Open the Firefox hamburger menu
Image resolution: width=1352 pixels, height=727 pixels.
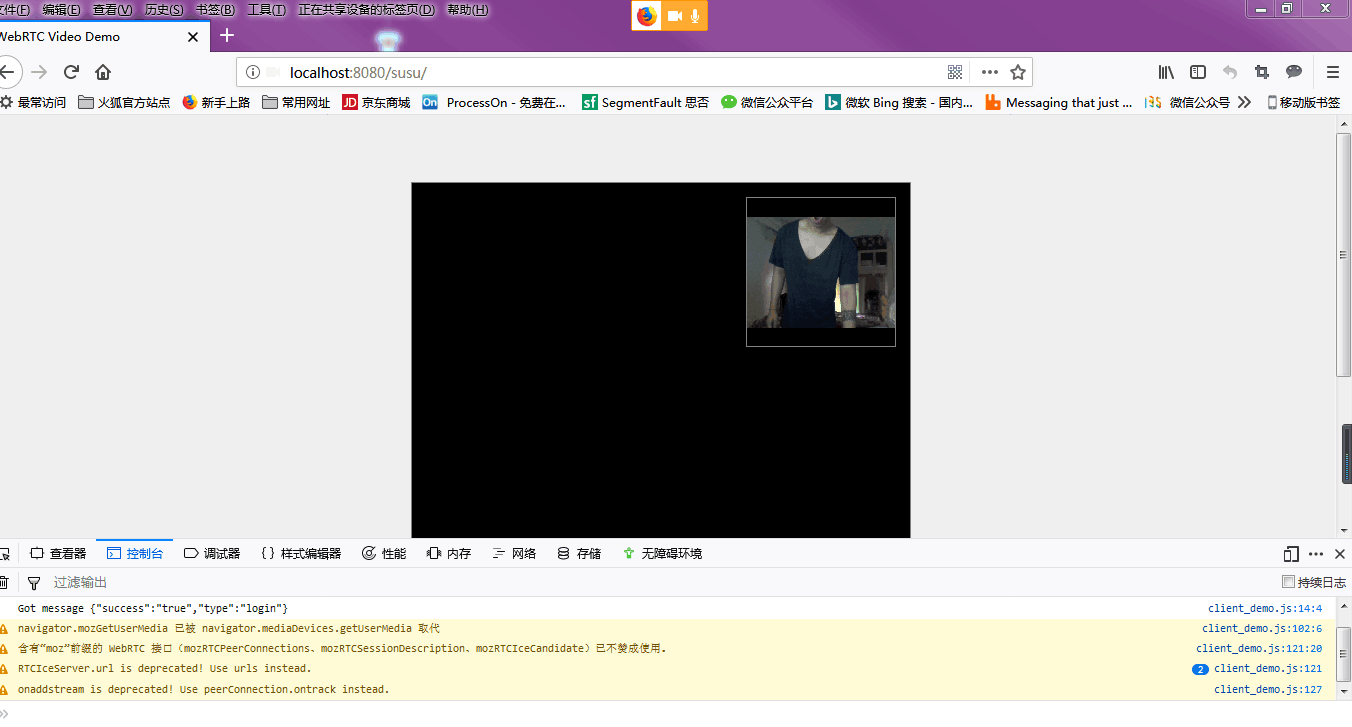coord(1333,72)
